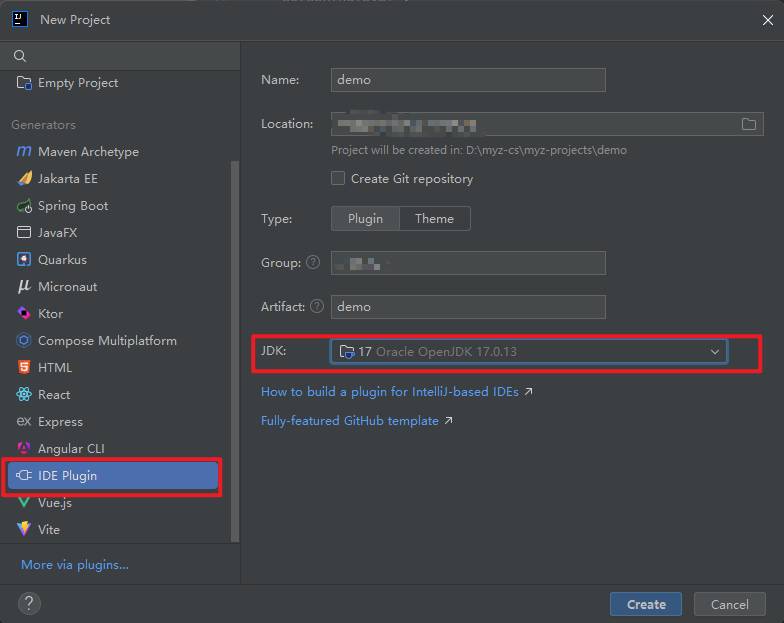784x623 pixels.
Task: Click the Maven Archetype icon
Action: [x=24, y=151]
